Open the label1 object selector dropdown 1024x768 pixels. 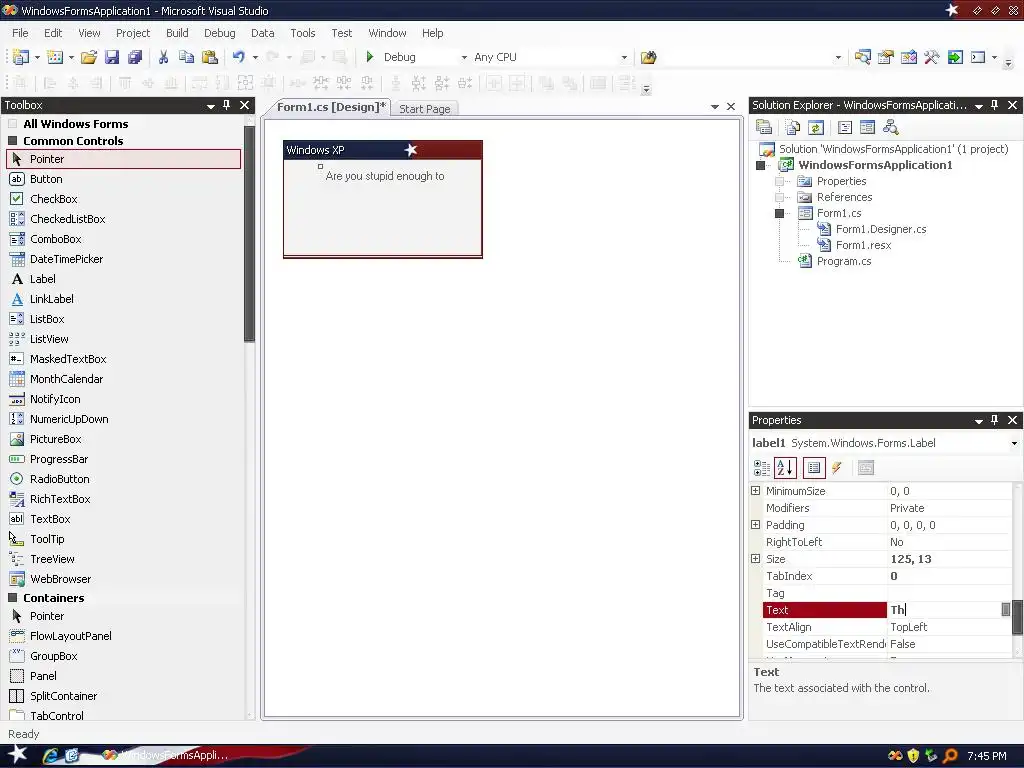click(1014, 443)
